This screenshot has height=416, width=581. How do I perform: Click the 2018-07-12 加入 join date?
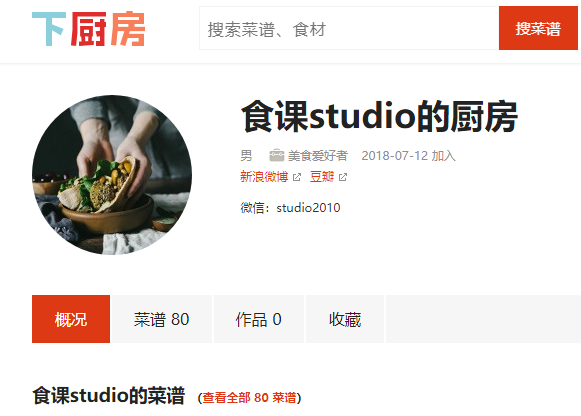[408, 156]
